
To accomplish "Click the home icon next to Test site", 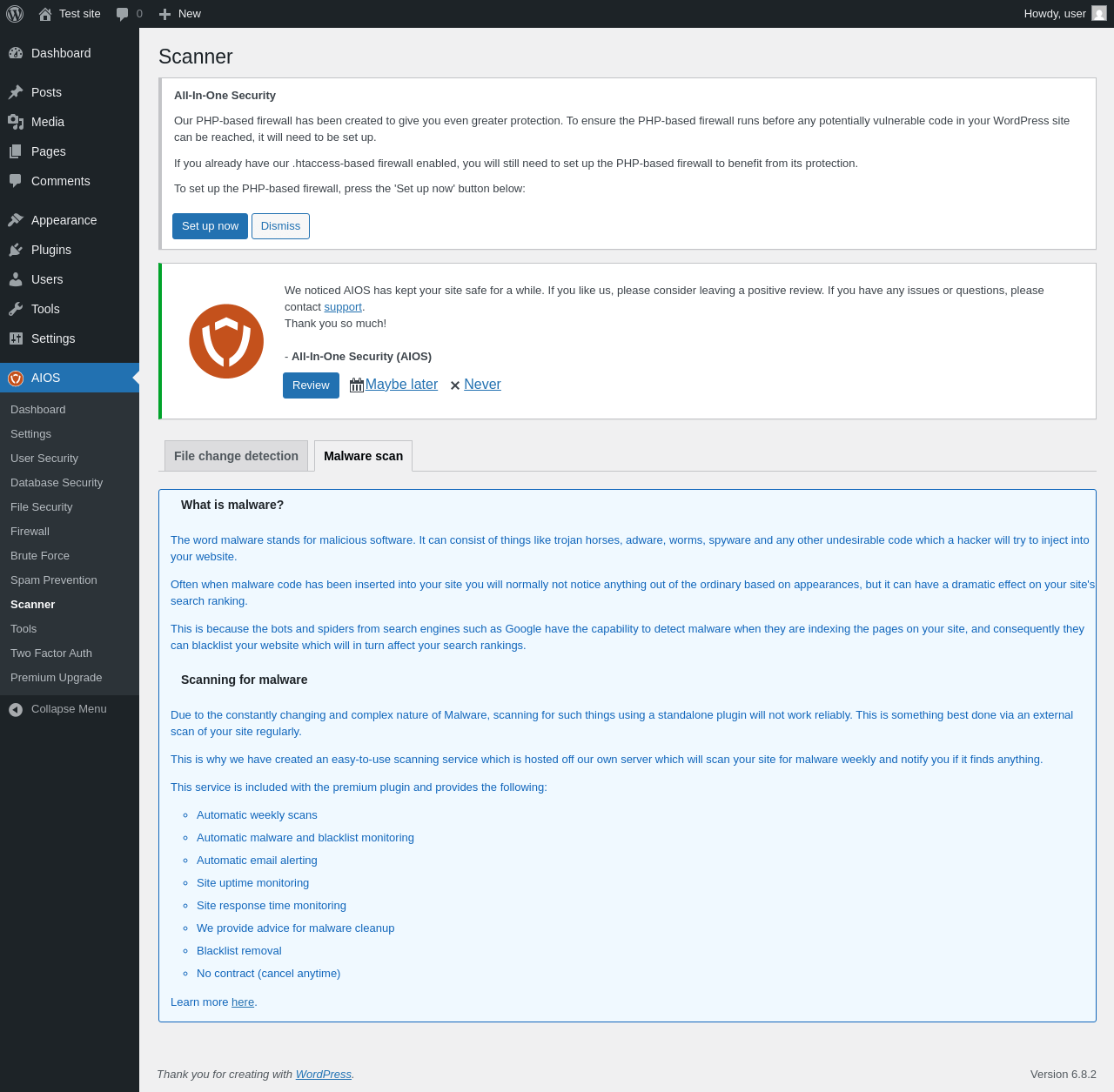I will [x=45, y=14].
